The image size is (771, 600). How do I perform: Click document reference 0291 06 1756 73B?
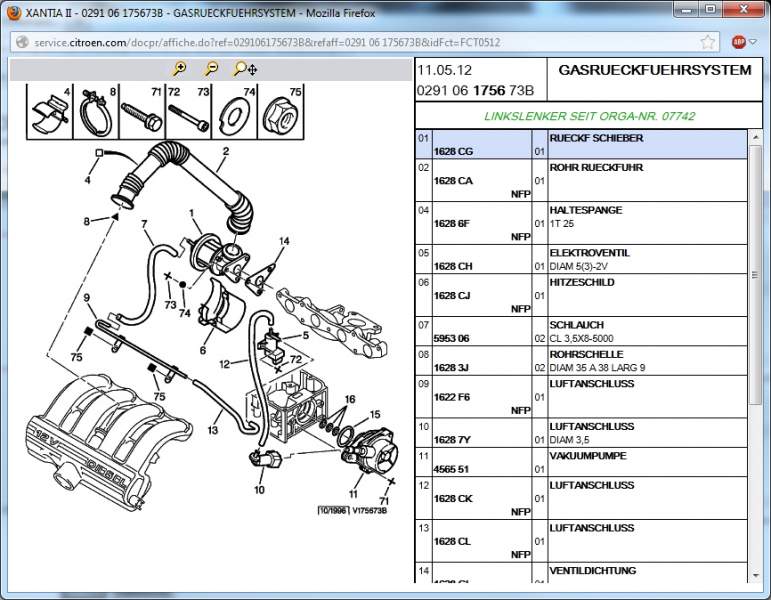tap(475, 90)
